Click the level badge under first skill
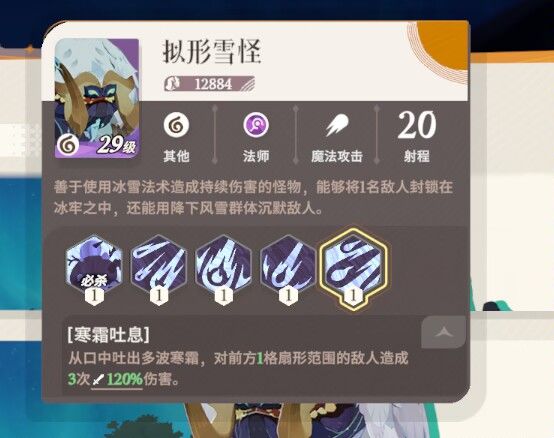This screenshot has height=438, width=554. [x=94, y=295]
